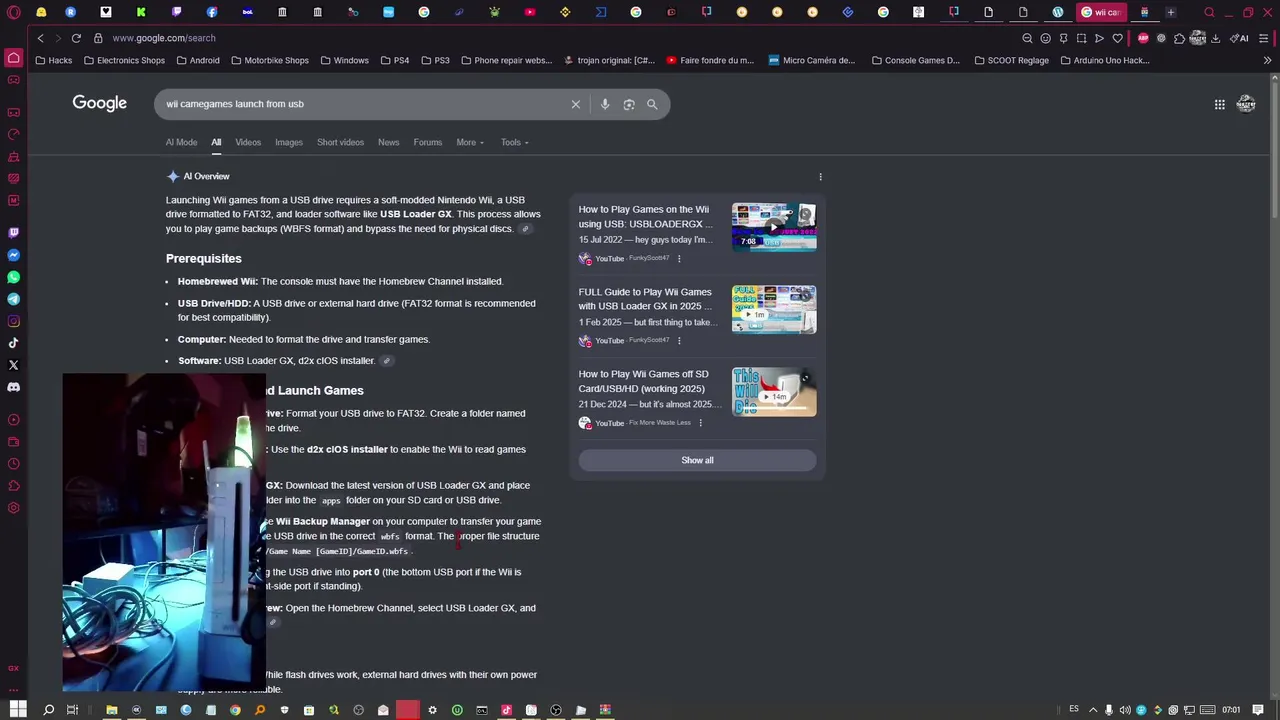Open the ES language indicator in tray
1280x720 pixels.
[1074, 709]
